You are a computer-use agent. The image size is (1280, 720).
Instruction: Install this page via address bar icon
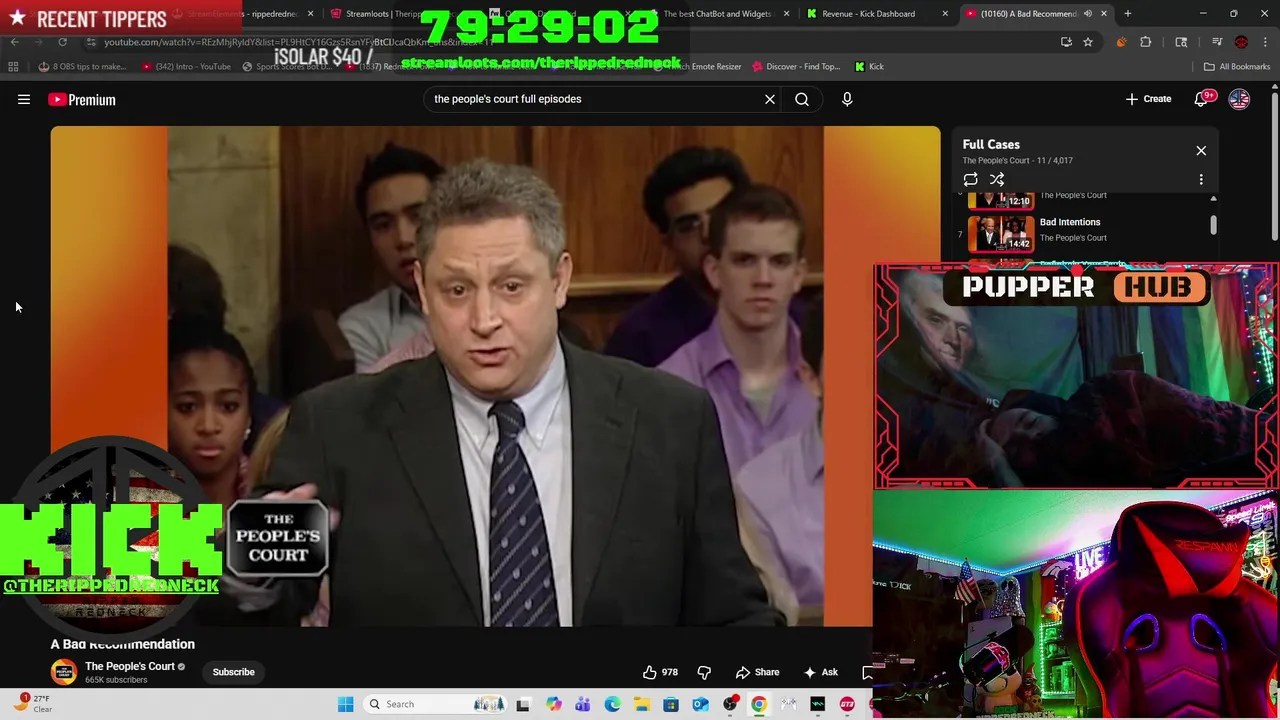point(1066,42)
